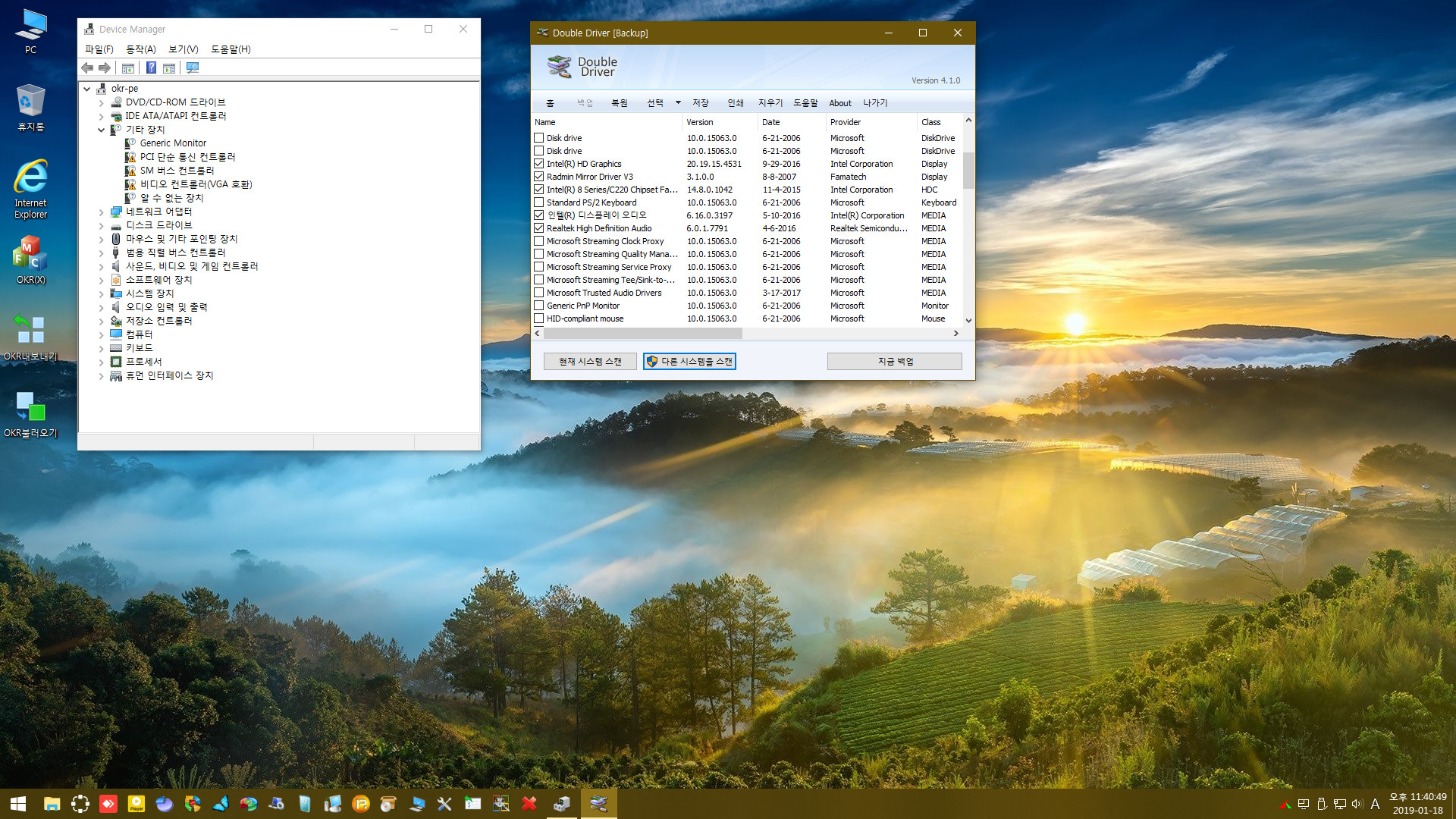Click 인쇄 in Double Driver toolbar

[736, 103]
